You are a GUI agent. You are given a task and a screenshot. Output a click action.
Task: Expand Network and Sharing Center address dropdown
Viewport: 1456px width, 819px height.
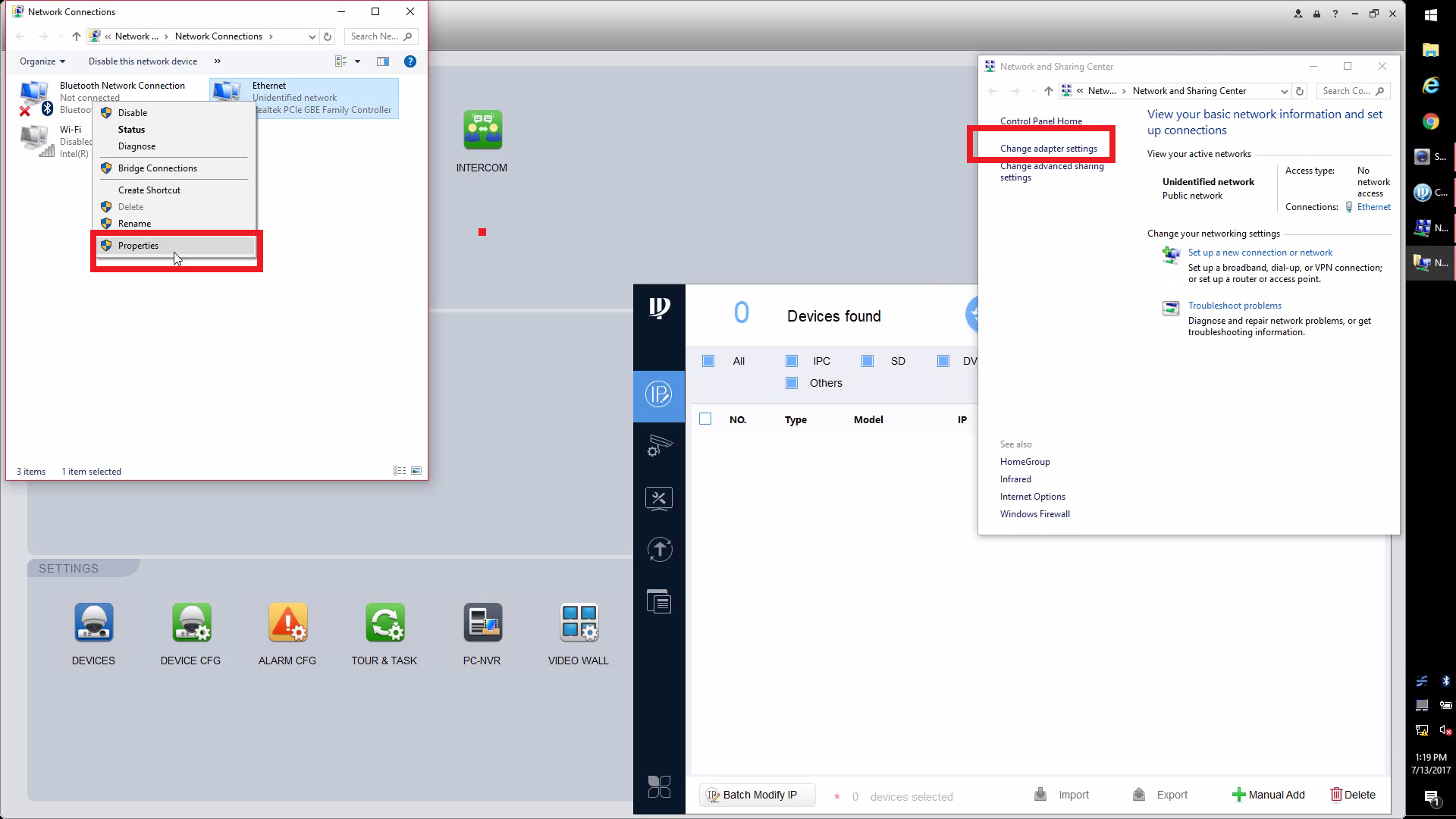pos(1284,91)
